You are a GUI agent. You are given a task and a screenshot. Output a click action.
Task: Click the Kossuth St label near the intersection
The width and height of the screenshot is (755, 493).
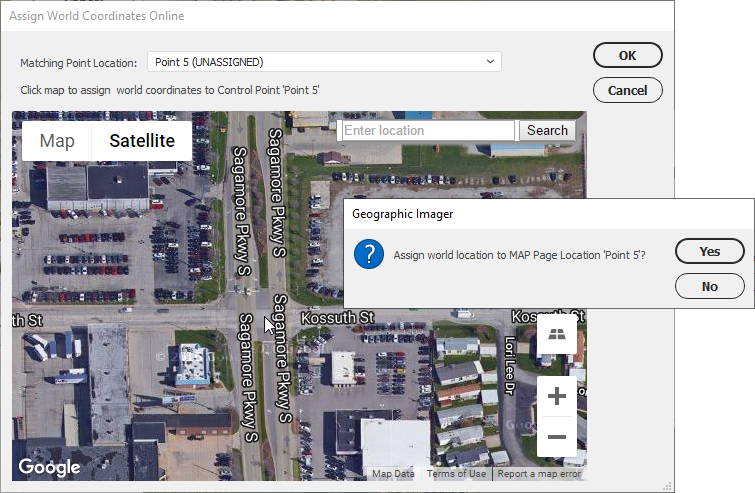338,318
